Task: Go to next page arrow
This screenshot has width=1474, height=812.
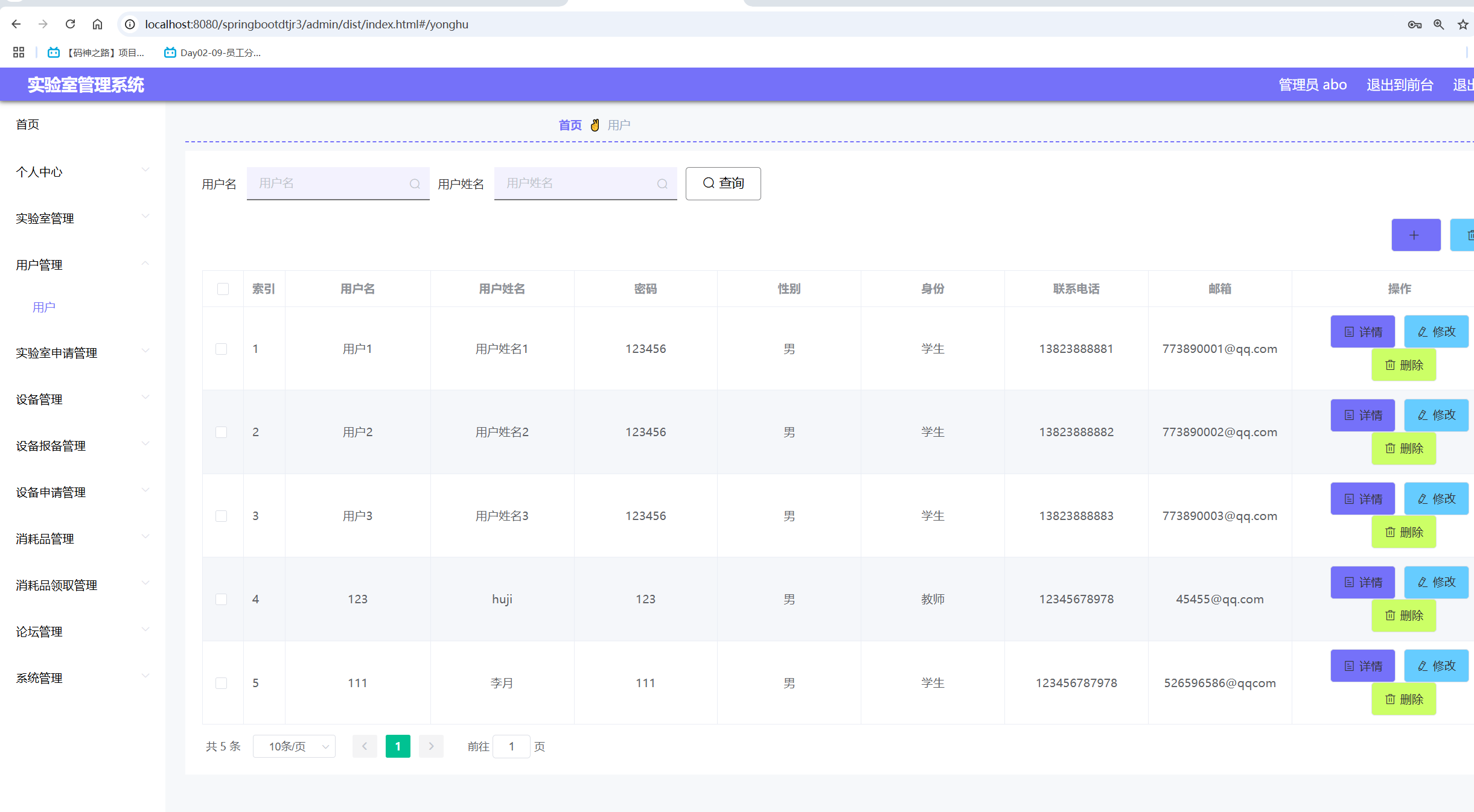Action: (x=431, y=746)
